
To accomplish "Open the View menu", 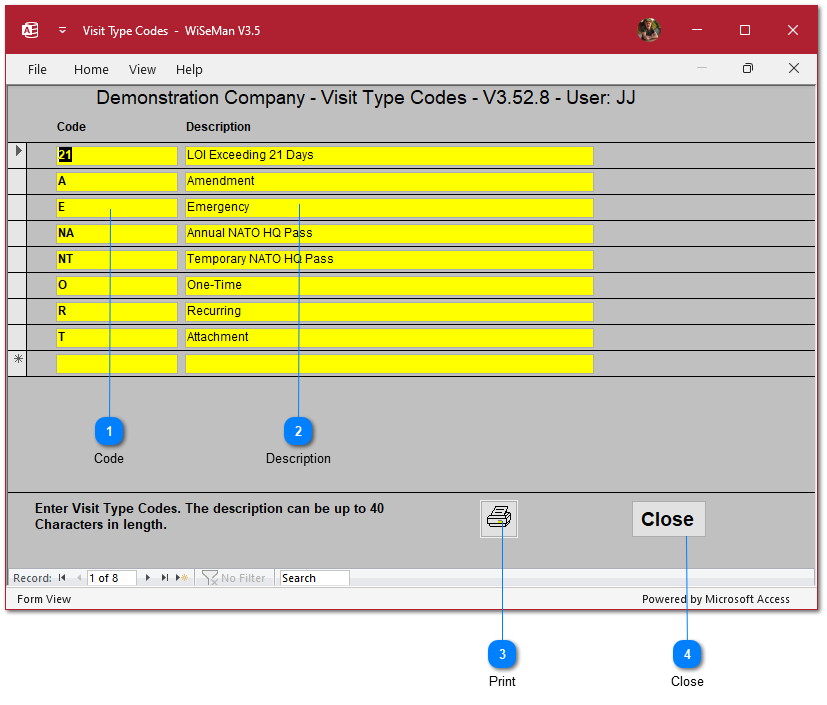I will (x=142, y=69).
